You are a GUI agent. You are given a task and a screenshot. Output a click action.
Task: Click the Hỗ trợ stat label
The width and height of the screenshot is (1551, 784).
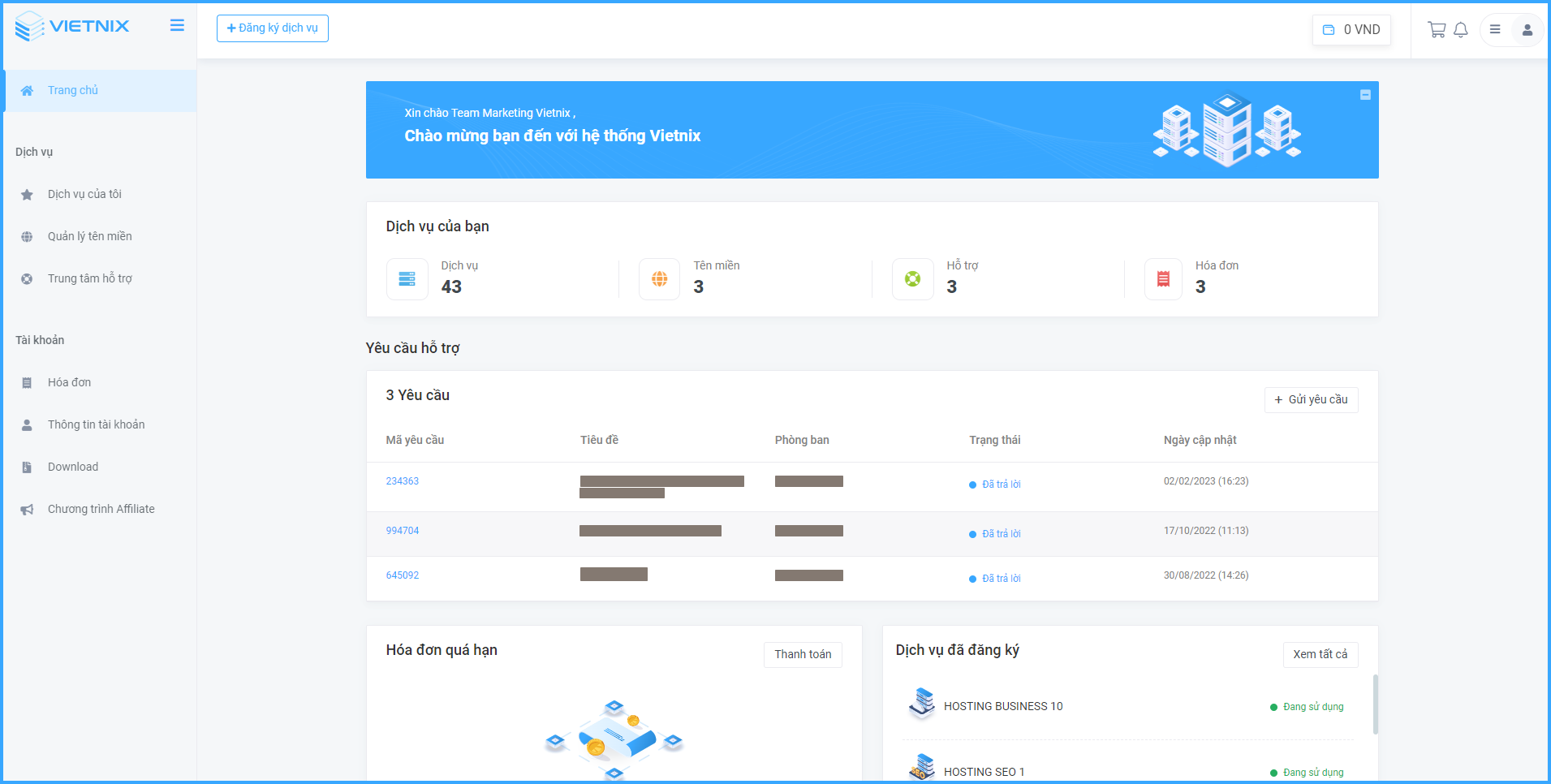(963, 265)
